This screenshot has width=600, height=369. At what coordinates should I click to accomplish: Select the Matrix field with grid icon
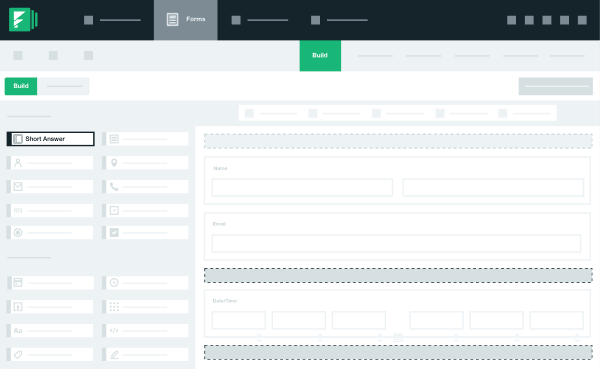click(145, 307)
